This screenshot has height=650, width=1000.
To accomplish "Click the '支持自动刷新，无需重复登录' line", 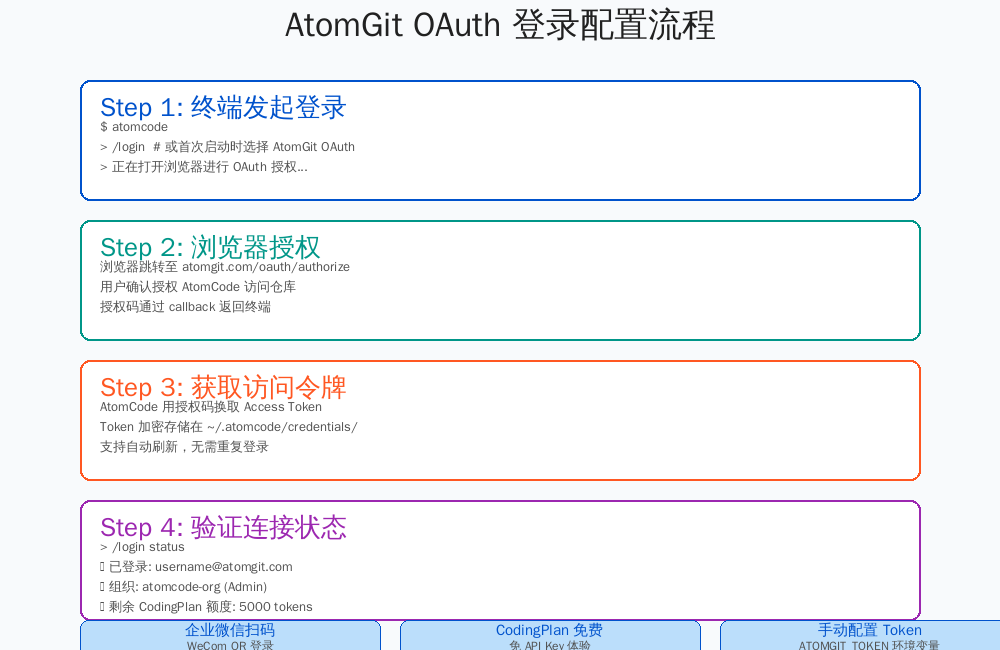I will 184,447.
